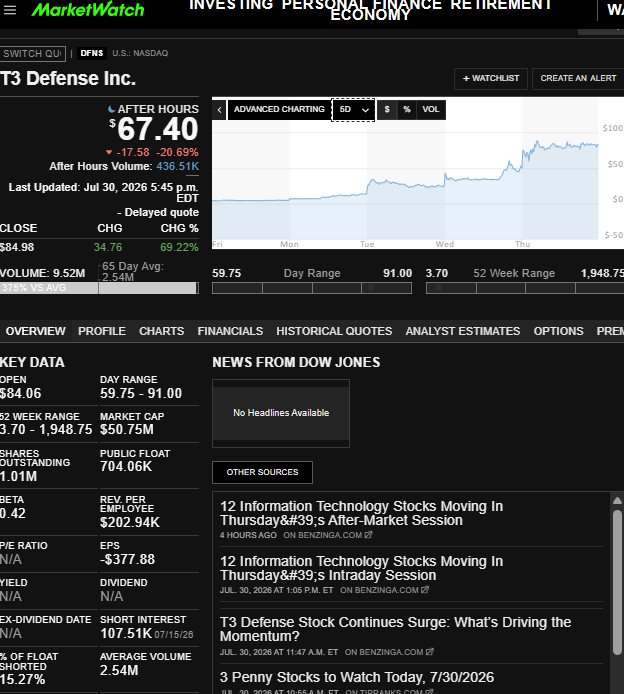Open Advanced Charting
This screenshot has width=624, height=694.
coord(279,110)
